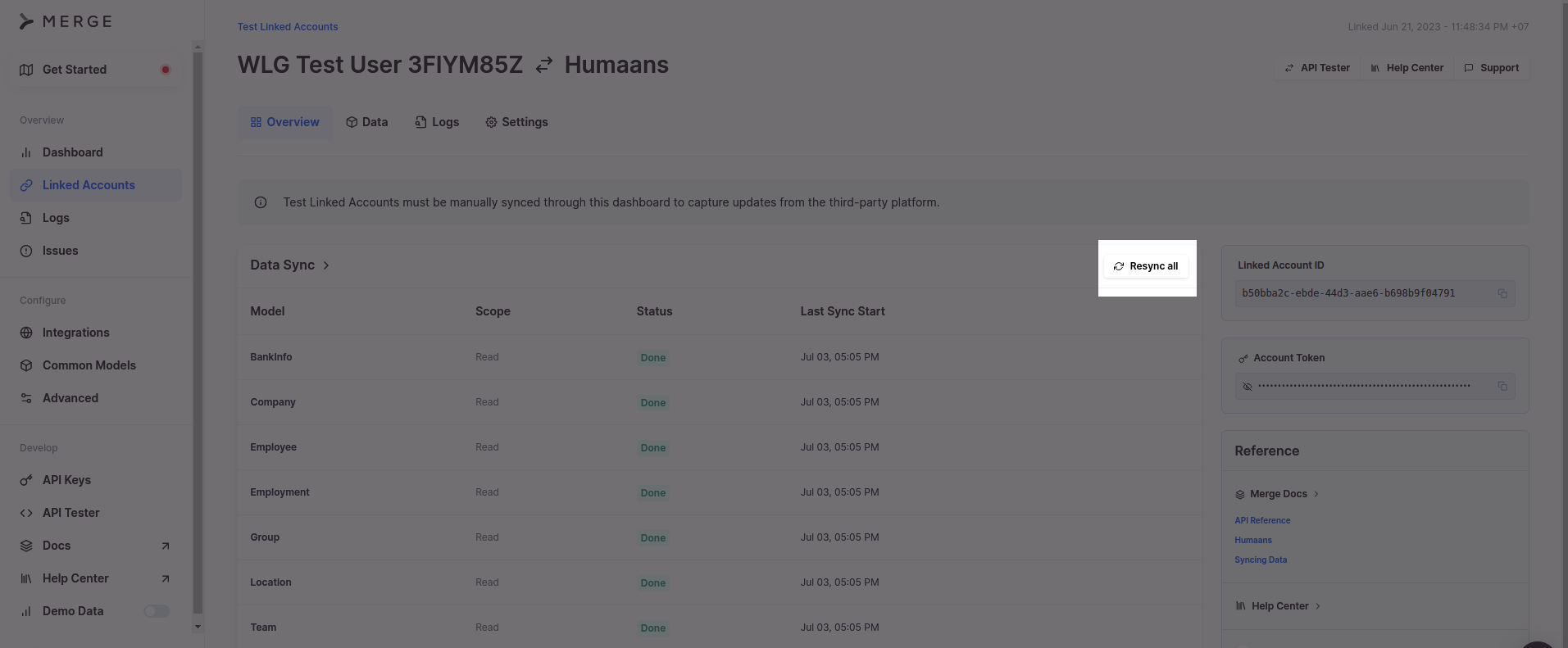This screenshot has width=1568, height=648.
Task: Click Done status of Employee row
Action: pyautogui.click(x=653, y=448)
